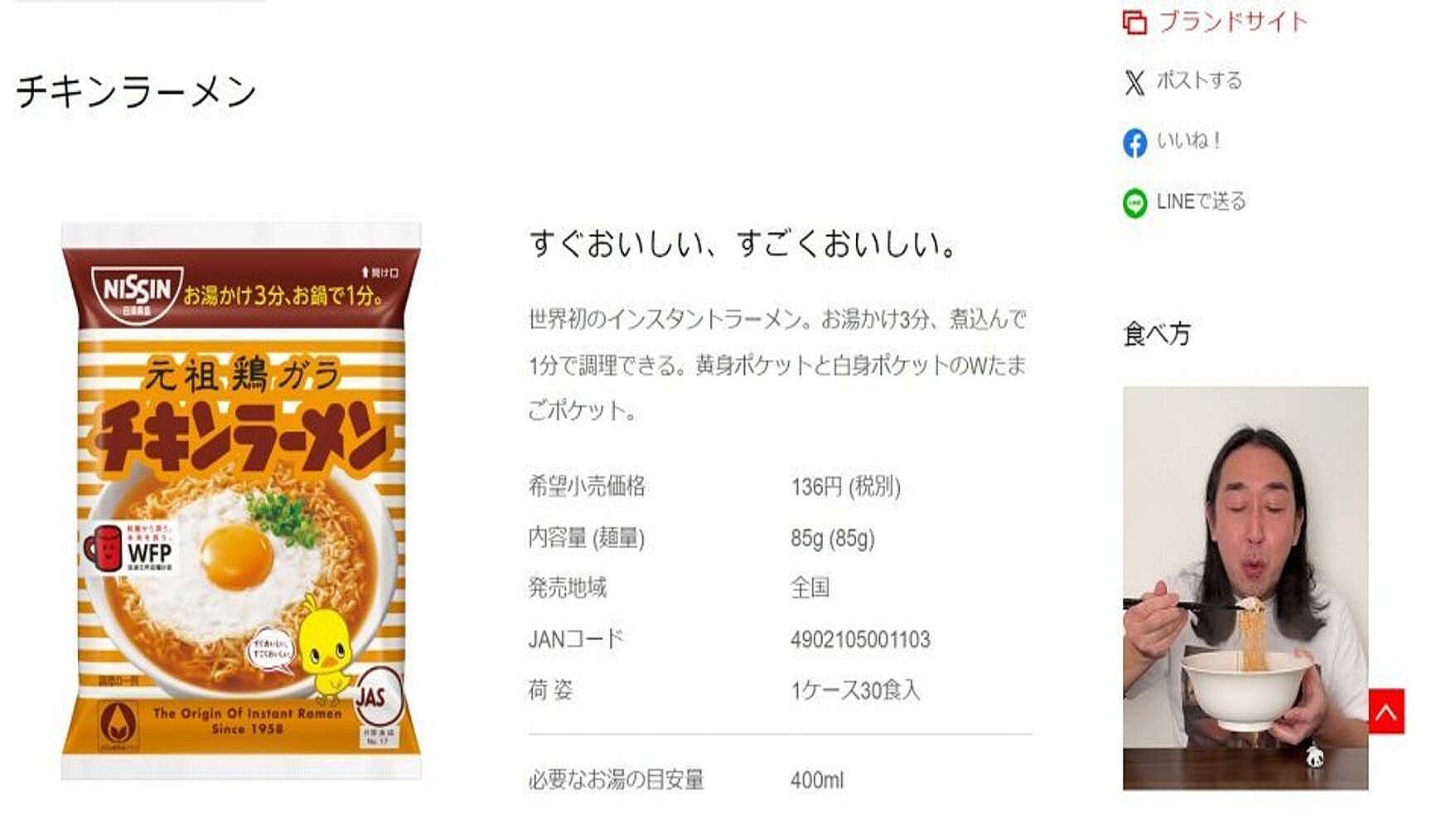This screenshot has height=819, width=1456.
Task: Click the X logo icon
Action: (1134, 82)
